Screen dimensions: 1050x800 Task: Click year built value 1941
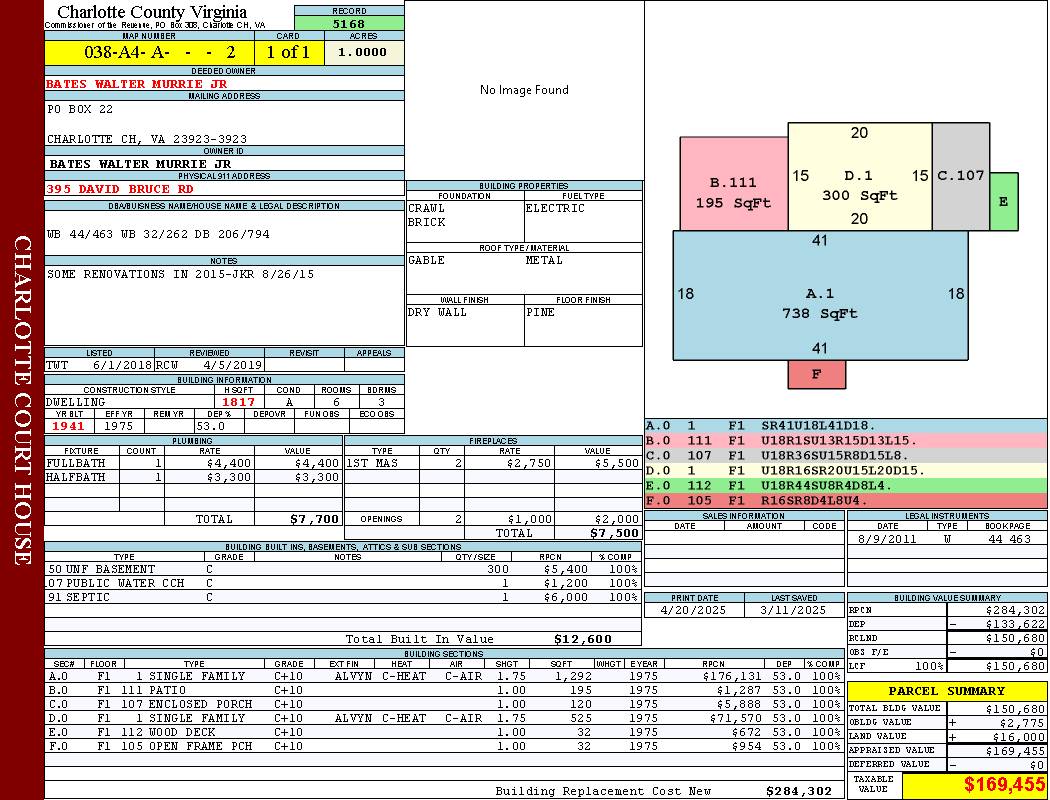(x=68, y=426)
